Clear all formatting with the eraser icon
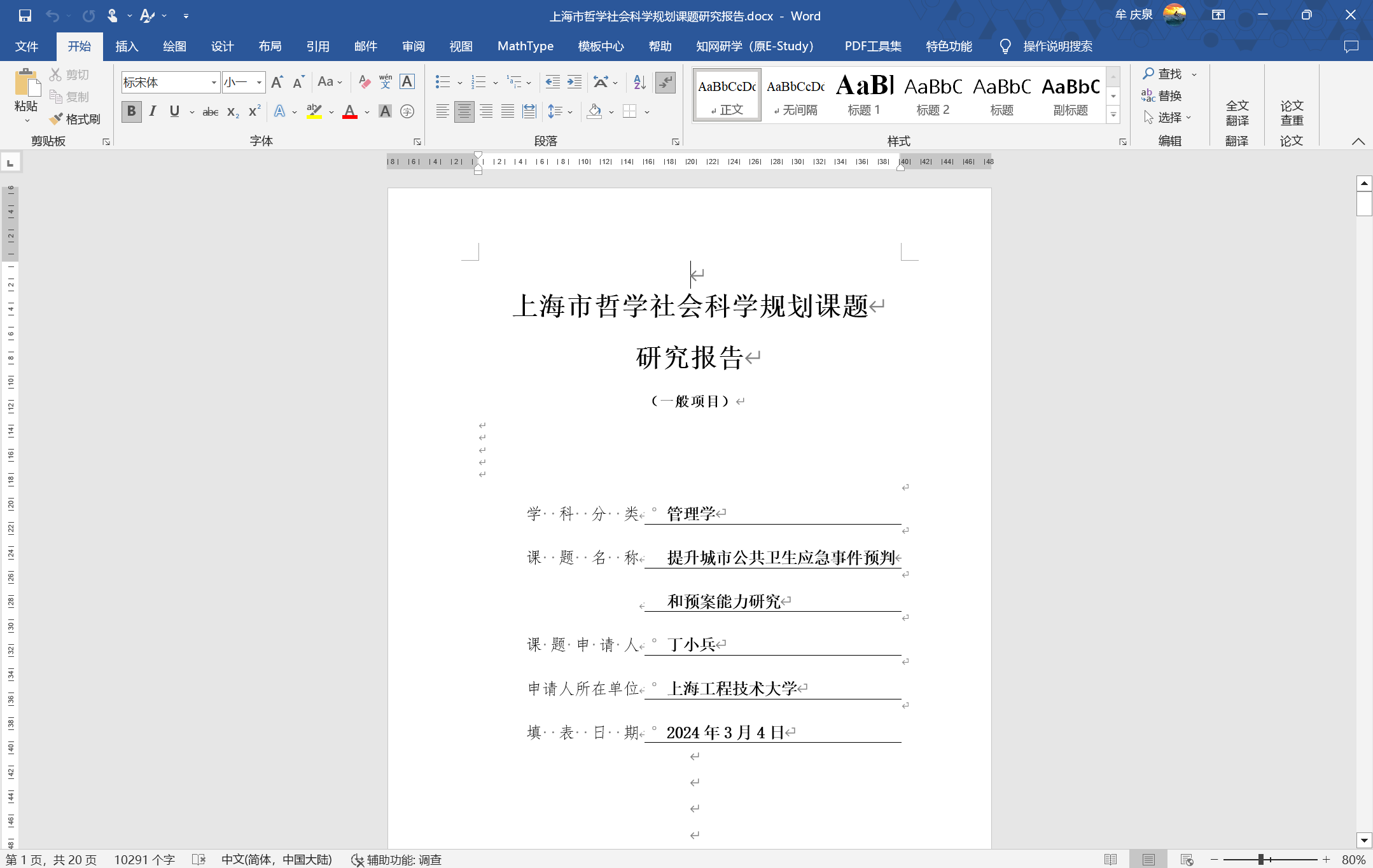The width and height of the screenshot is (1373, 868). pyautogui.click(x=365, y=82)
